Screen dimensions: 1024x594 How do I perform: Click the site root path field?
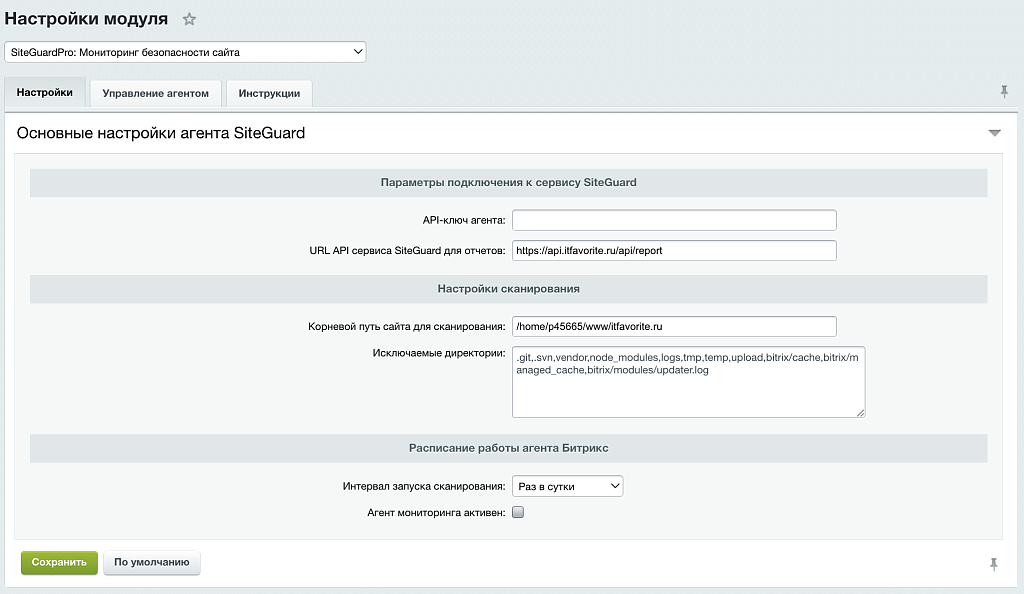[x=673, y=326]
